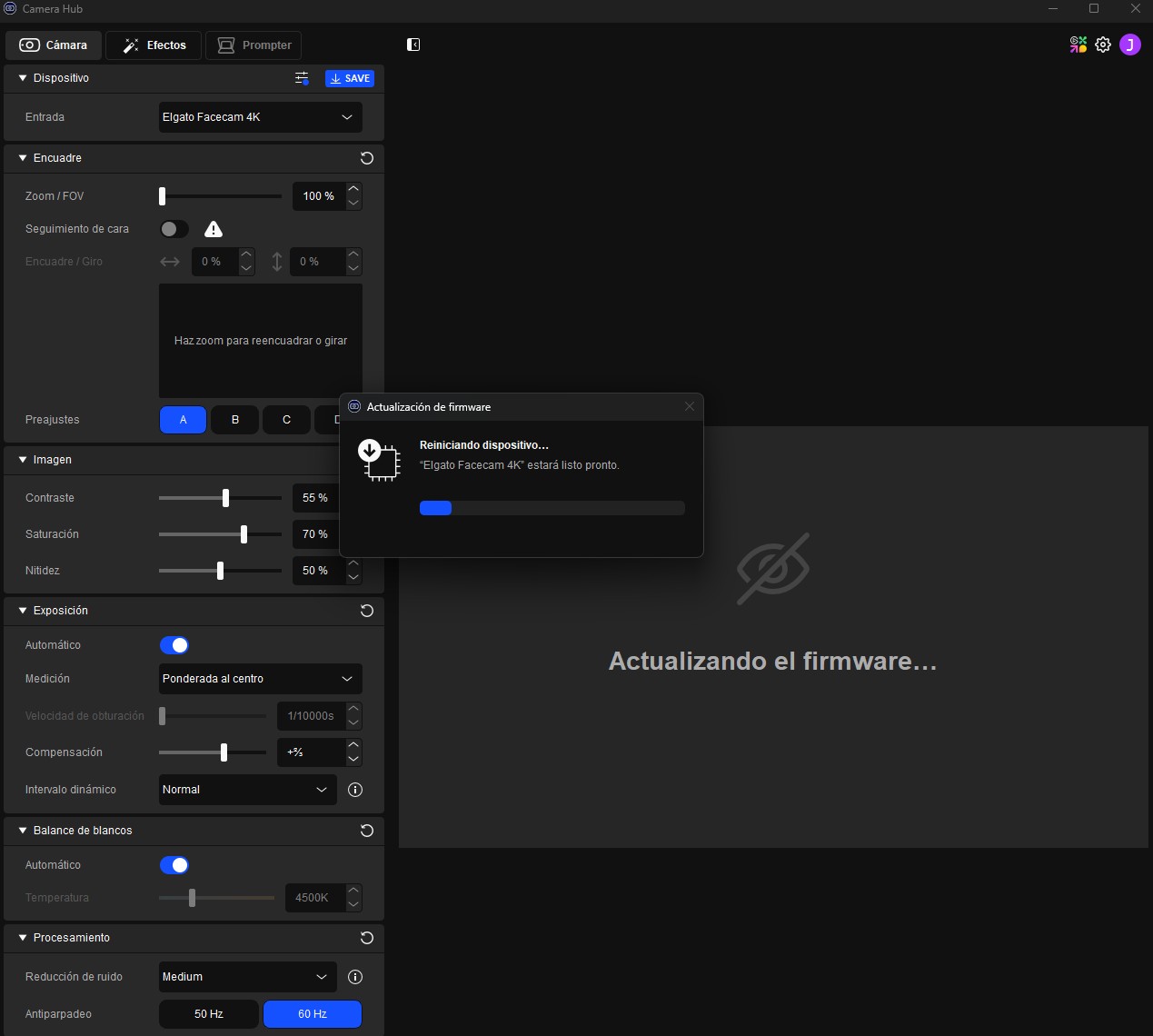Collapse the Imagen section
The height and width of the screenshot is (1036, 1153).
(x=24, y=460)
